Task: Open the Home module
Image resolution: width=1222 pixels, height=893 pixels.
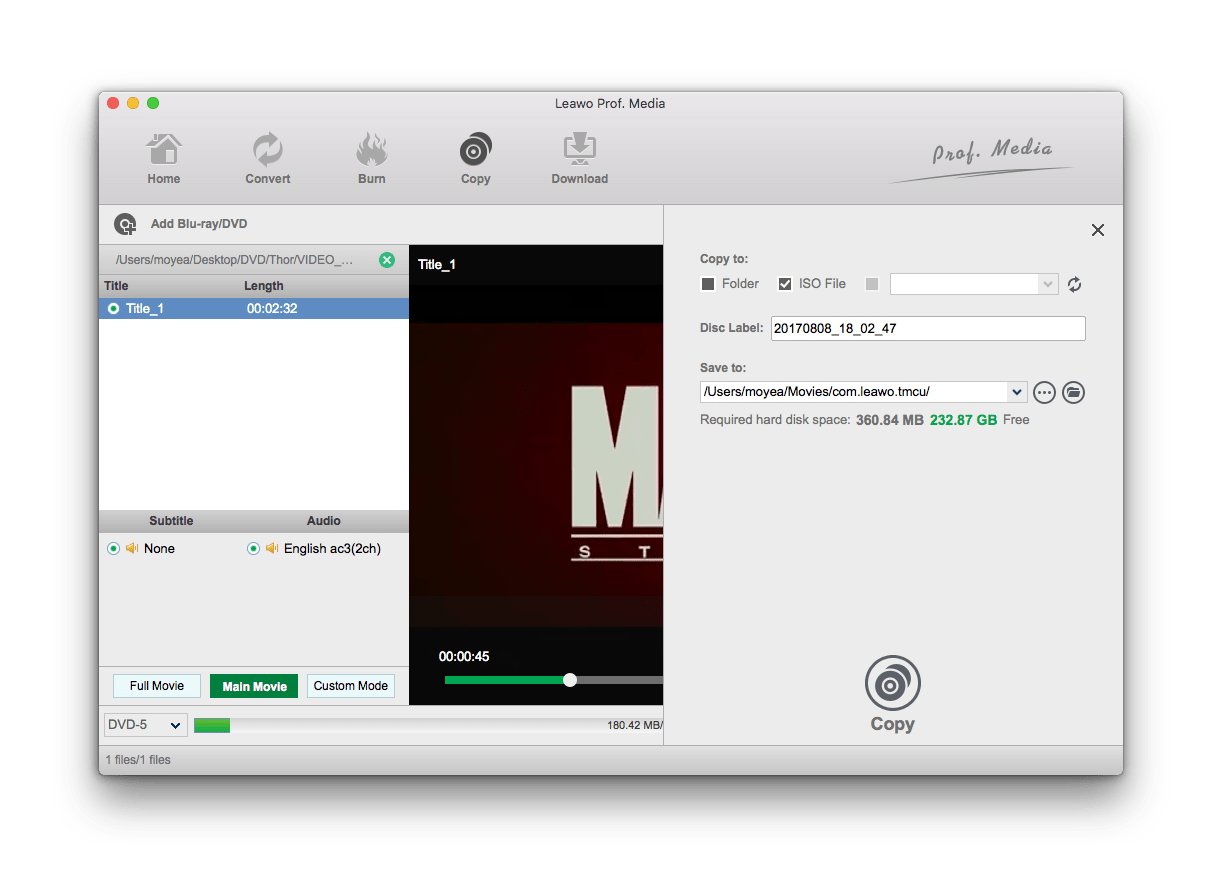Action: pos(164,159)
